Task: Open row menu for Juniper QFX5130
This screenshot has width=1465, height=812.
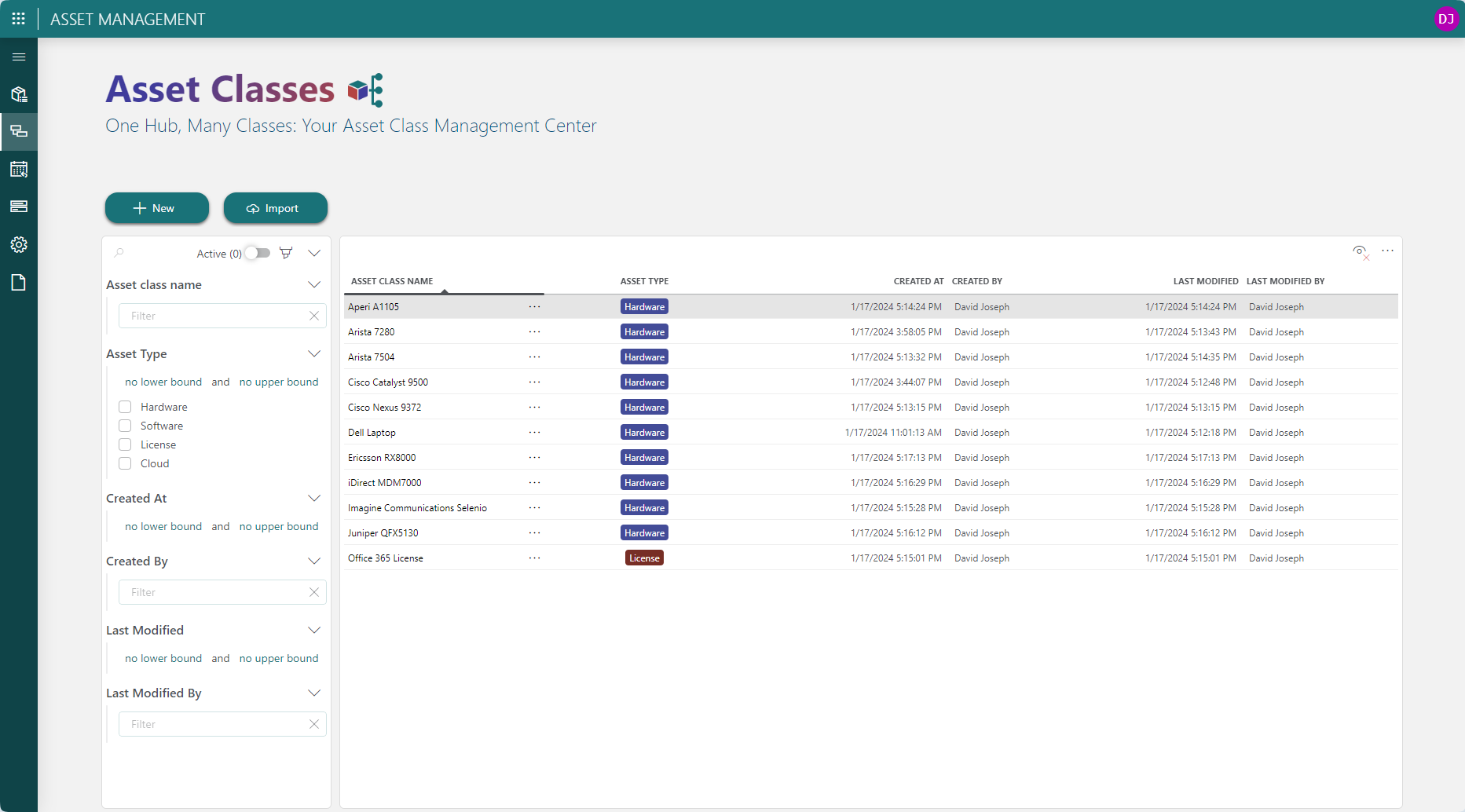Action: click(534, 532)
